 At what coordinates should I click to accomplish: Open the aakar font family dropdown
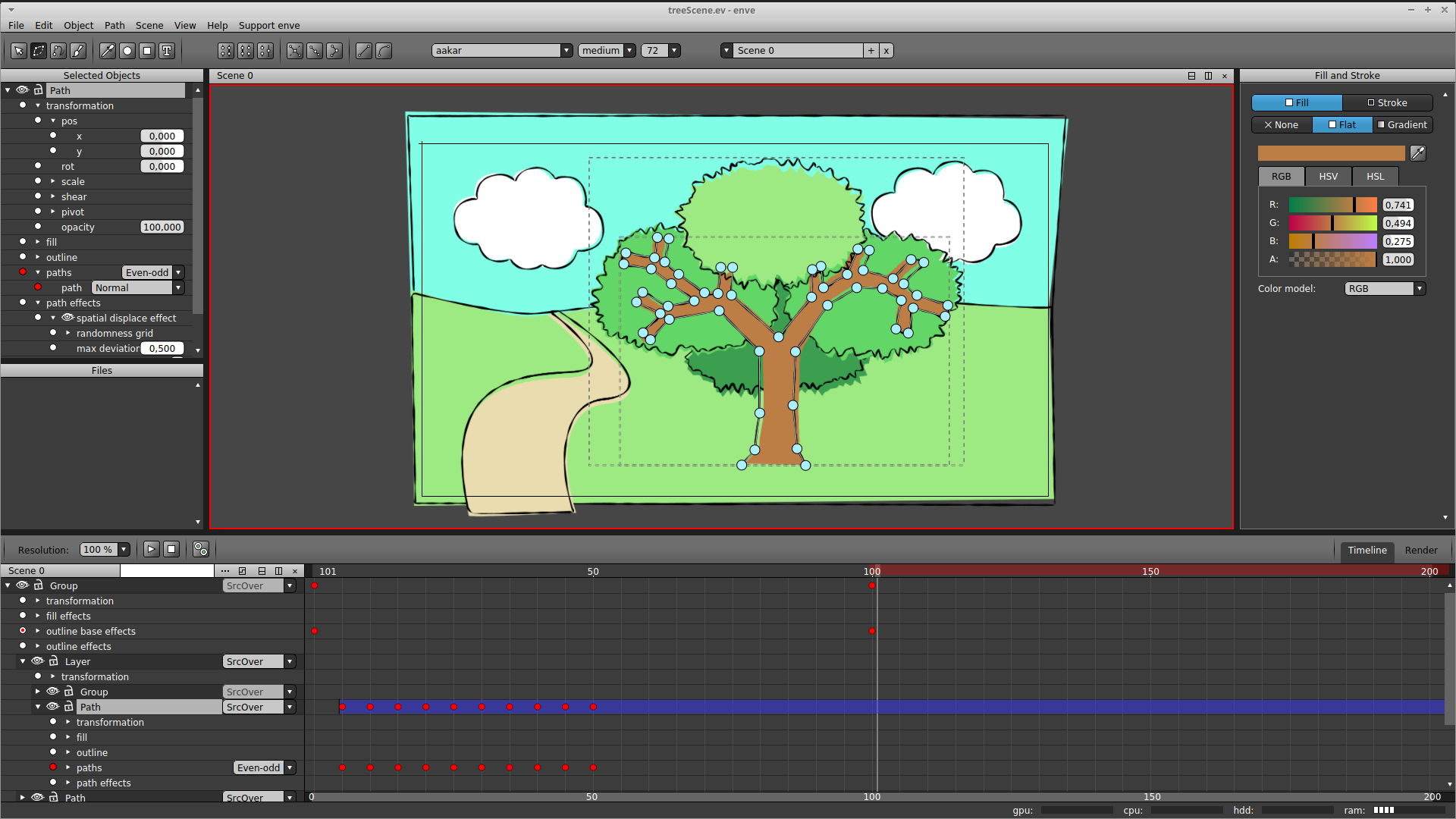(x=566, y=50)
